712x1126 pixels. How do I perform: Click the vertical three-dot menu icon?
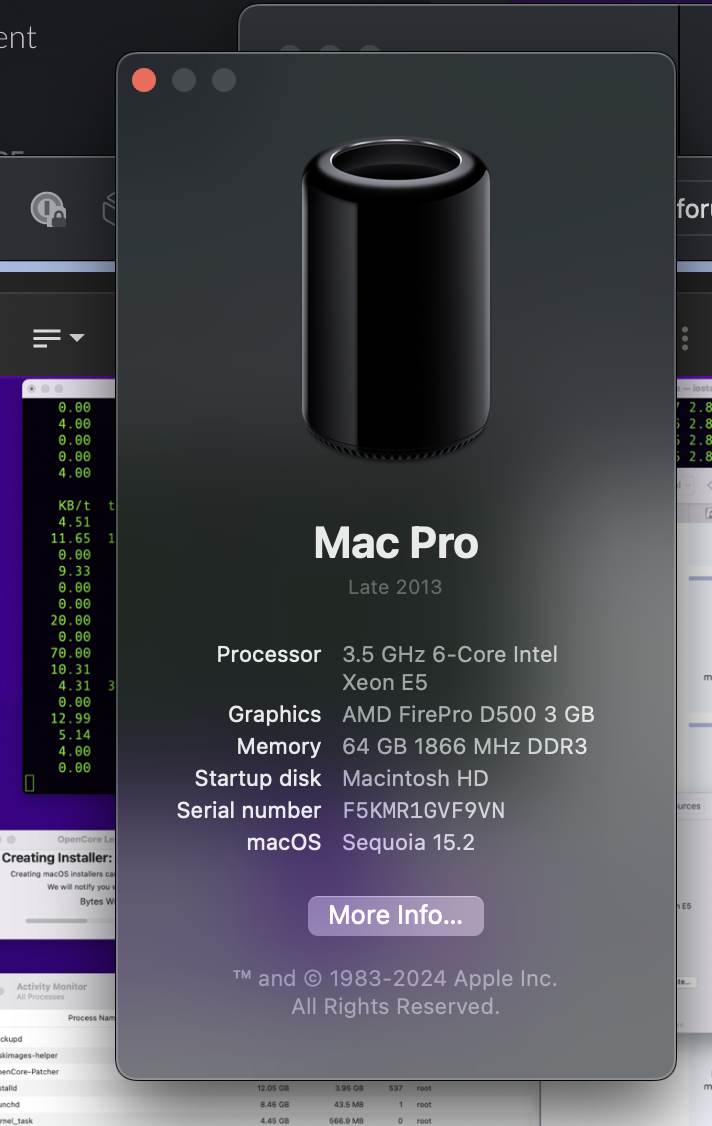click(684, 338)
